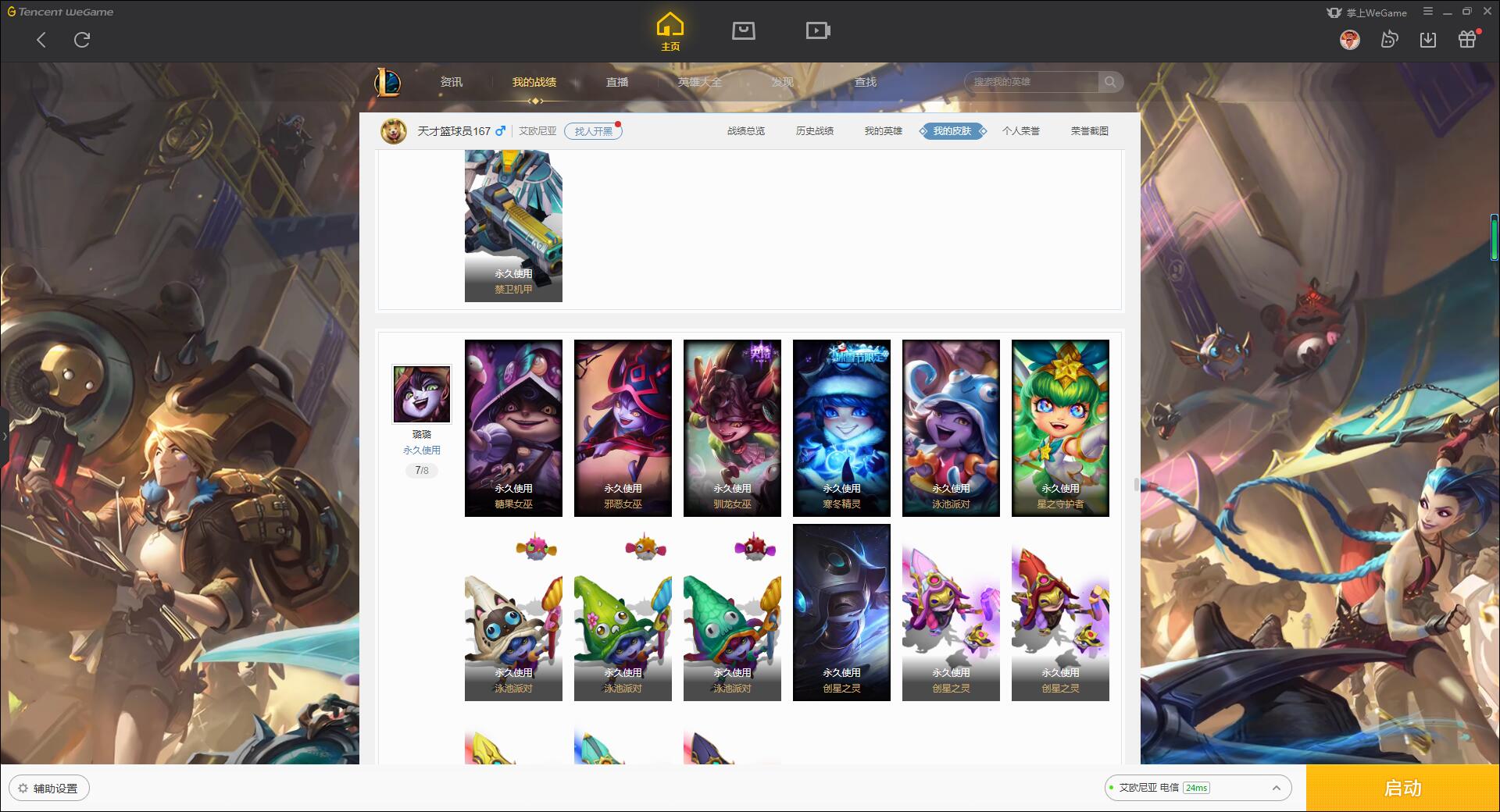1500x812 pixels.
Task: Click the 找人开黑 button
Action: tap(593, 131)
